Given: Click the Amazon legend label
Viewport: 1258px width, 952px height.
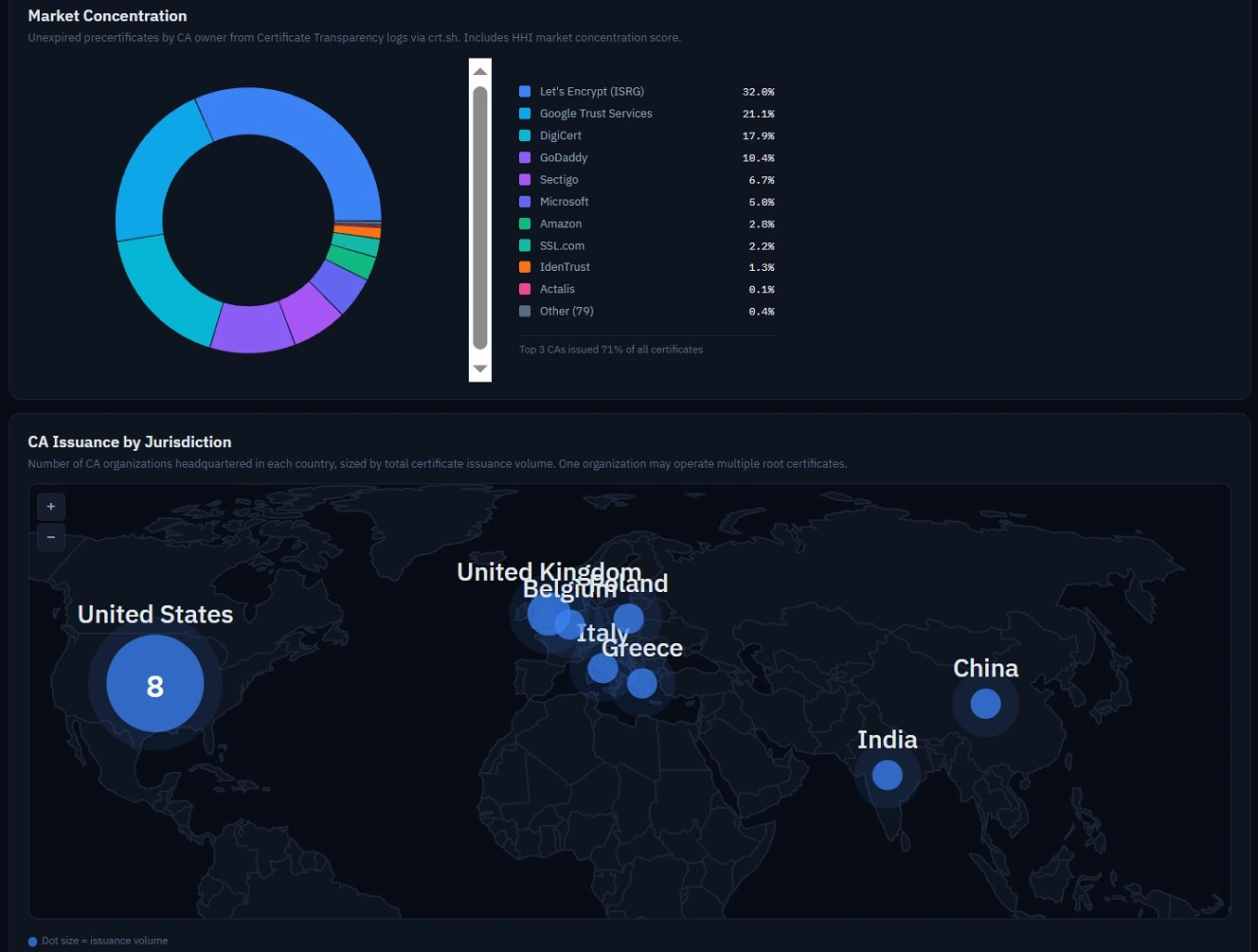Looking at the screenshot, I should [561, 224].
